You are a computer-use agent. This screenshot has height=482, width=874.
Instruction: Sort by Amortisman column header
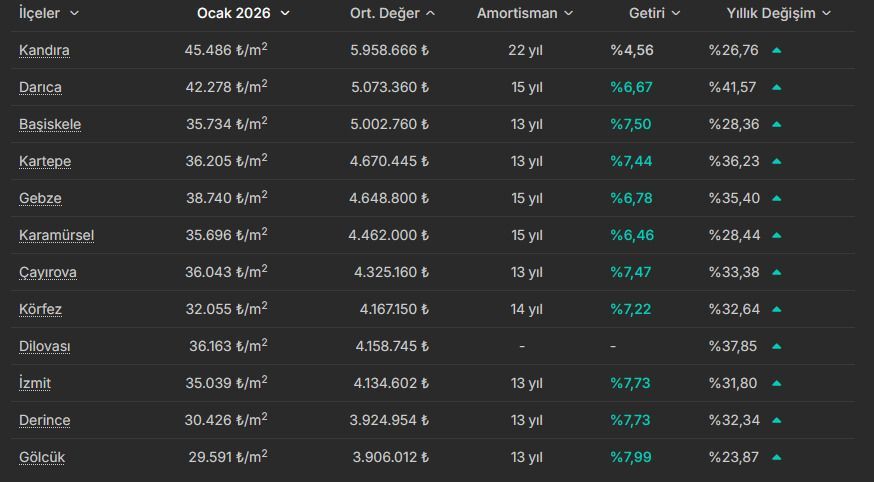click(525, 13)
